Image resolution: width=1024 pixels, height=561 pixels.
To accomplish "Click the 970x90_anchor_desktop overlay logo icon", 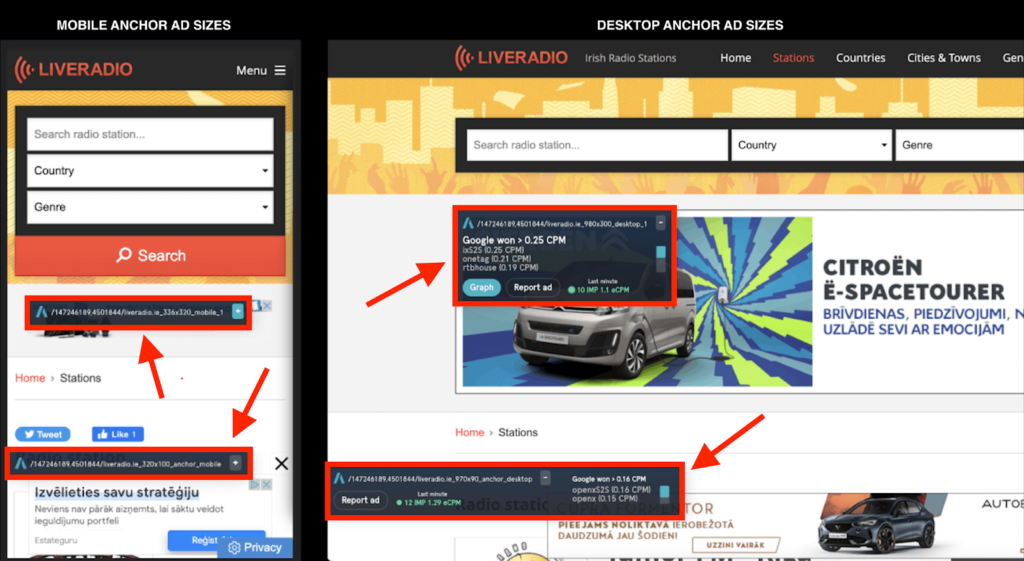I will click(339, 479).
